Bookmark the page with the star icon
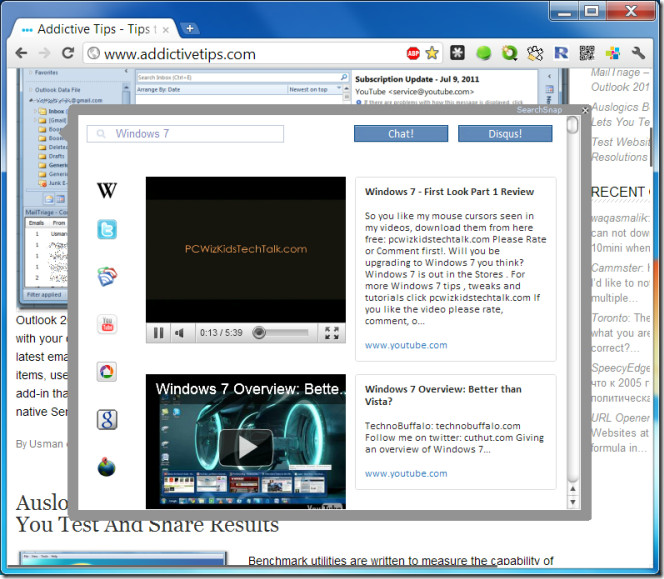This screenshot has height=579, width=664. pos(432,53)
